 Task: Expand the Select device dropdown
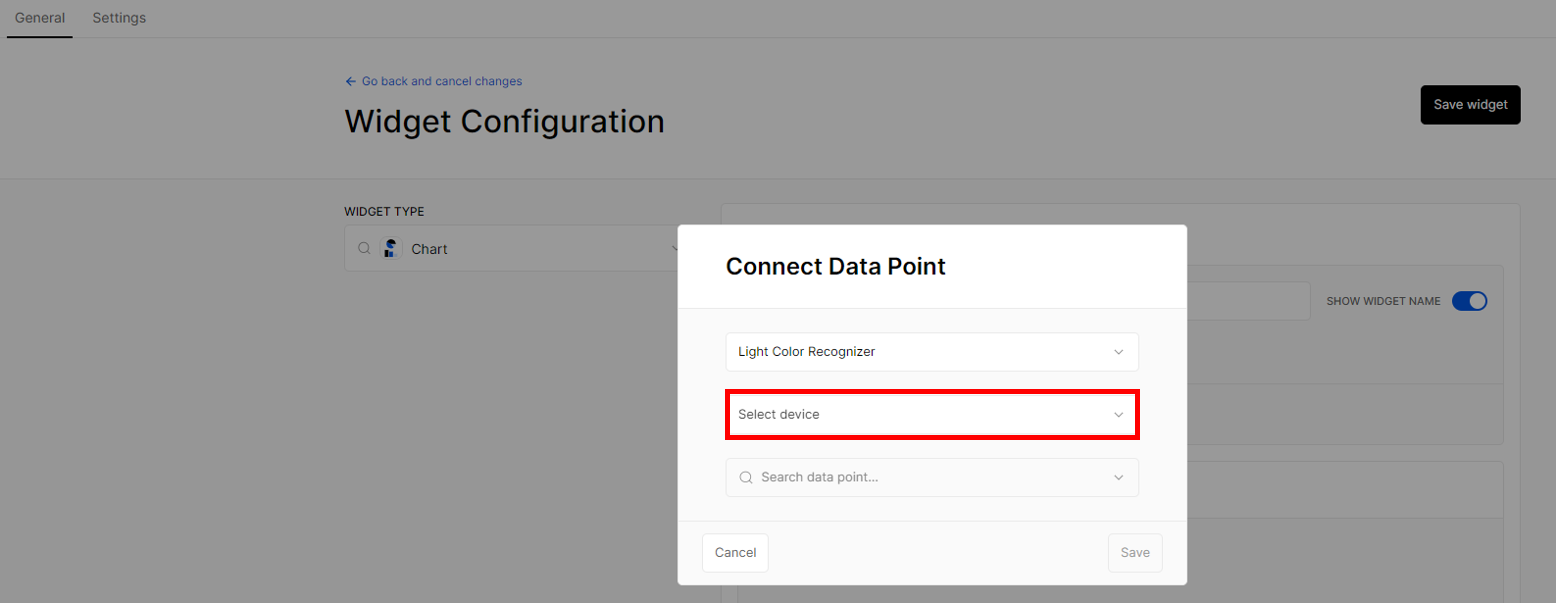pos(932,414)
